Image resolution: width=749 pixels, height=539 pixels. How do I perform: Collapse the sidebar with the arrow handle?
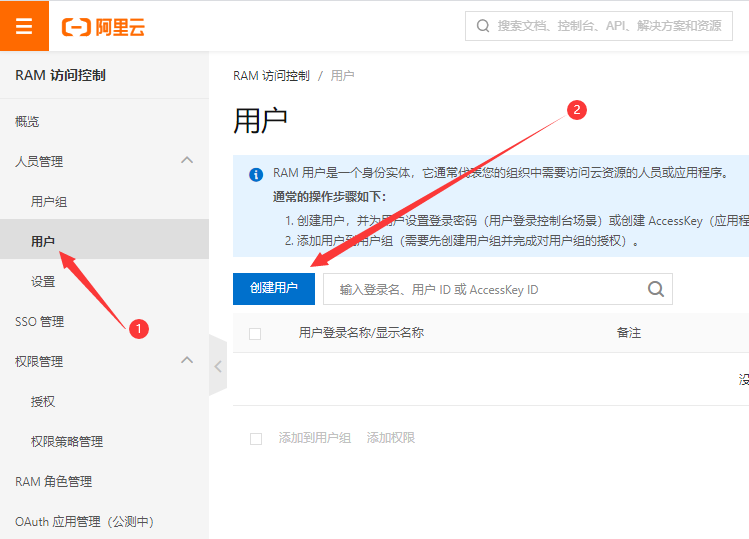[218, 366]
